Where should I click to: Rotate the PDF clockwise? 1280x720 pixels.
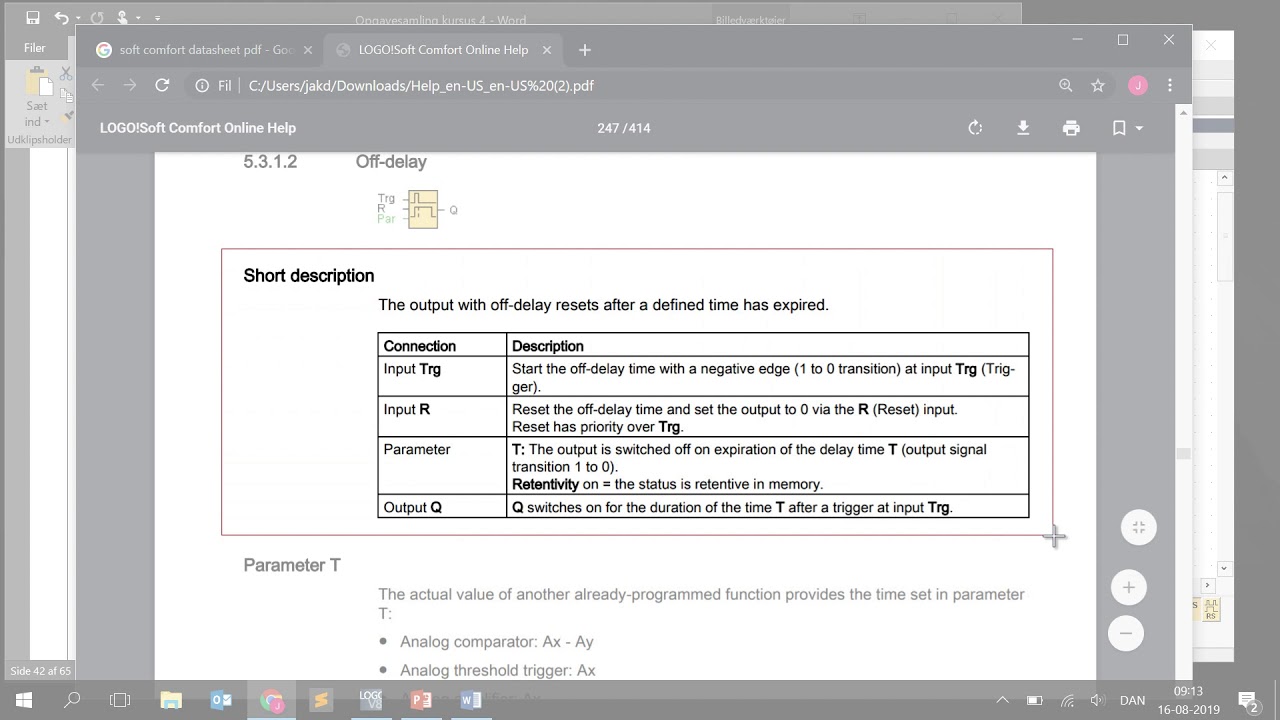(975, 128)
